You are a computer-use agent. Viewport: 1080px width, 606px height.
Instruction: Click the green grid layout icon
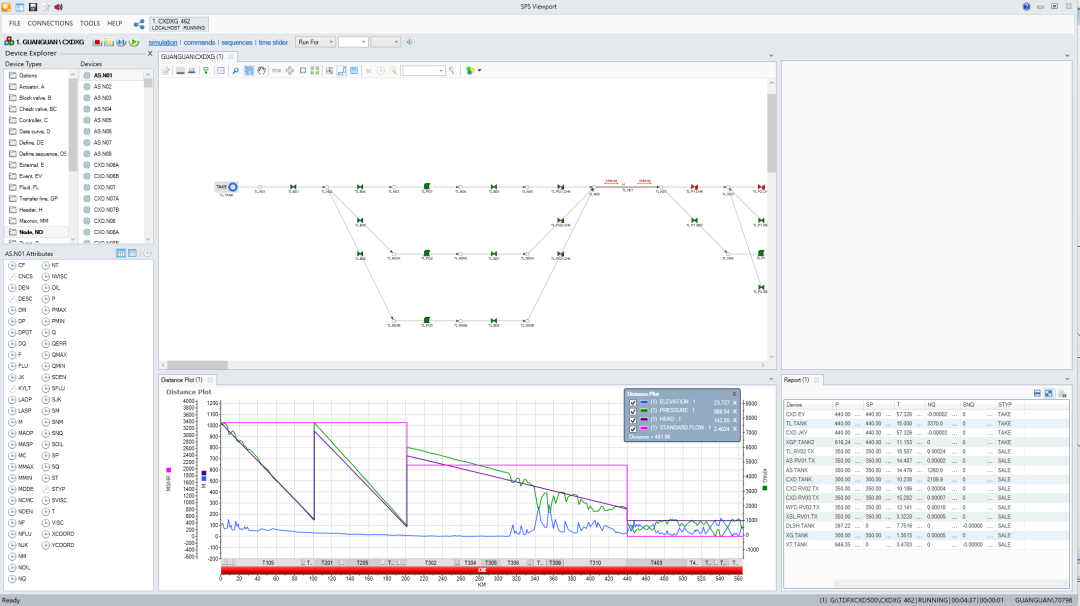click(x=315, y=70)
